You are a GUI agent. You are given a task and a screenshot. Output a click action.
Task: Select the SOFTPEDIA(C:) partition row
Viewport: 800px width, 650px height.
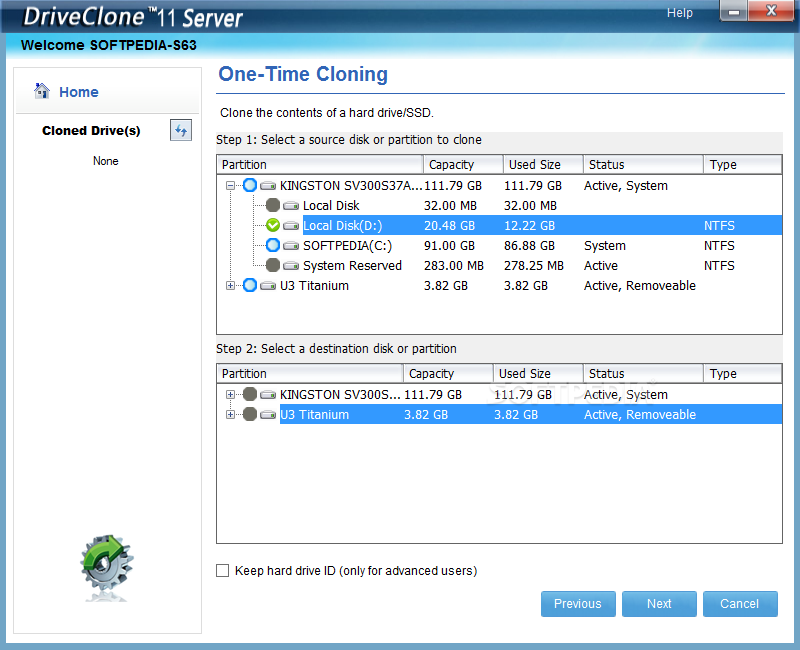click(499, 245)
